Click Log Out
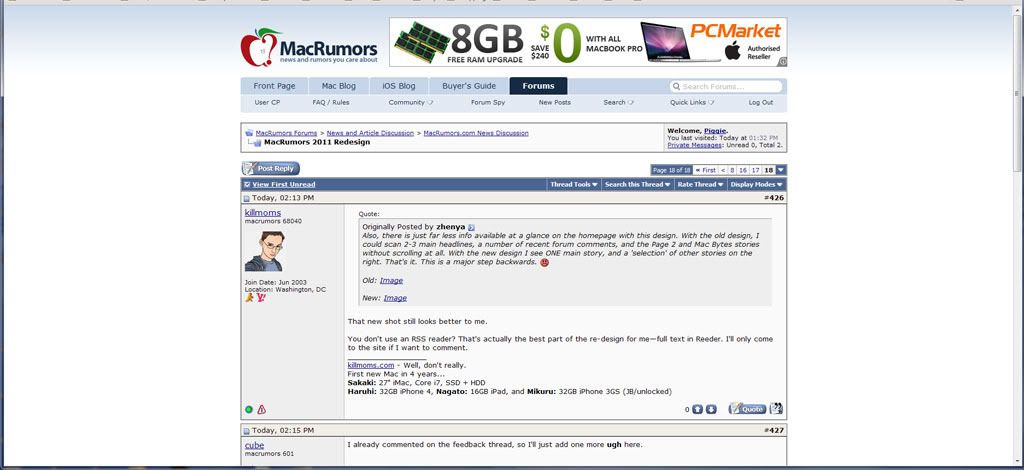 click(x=761, y=102)
